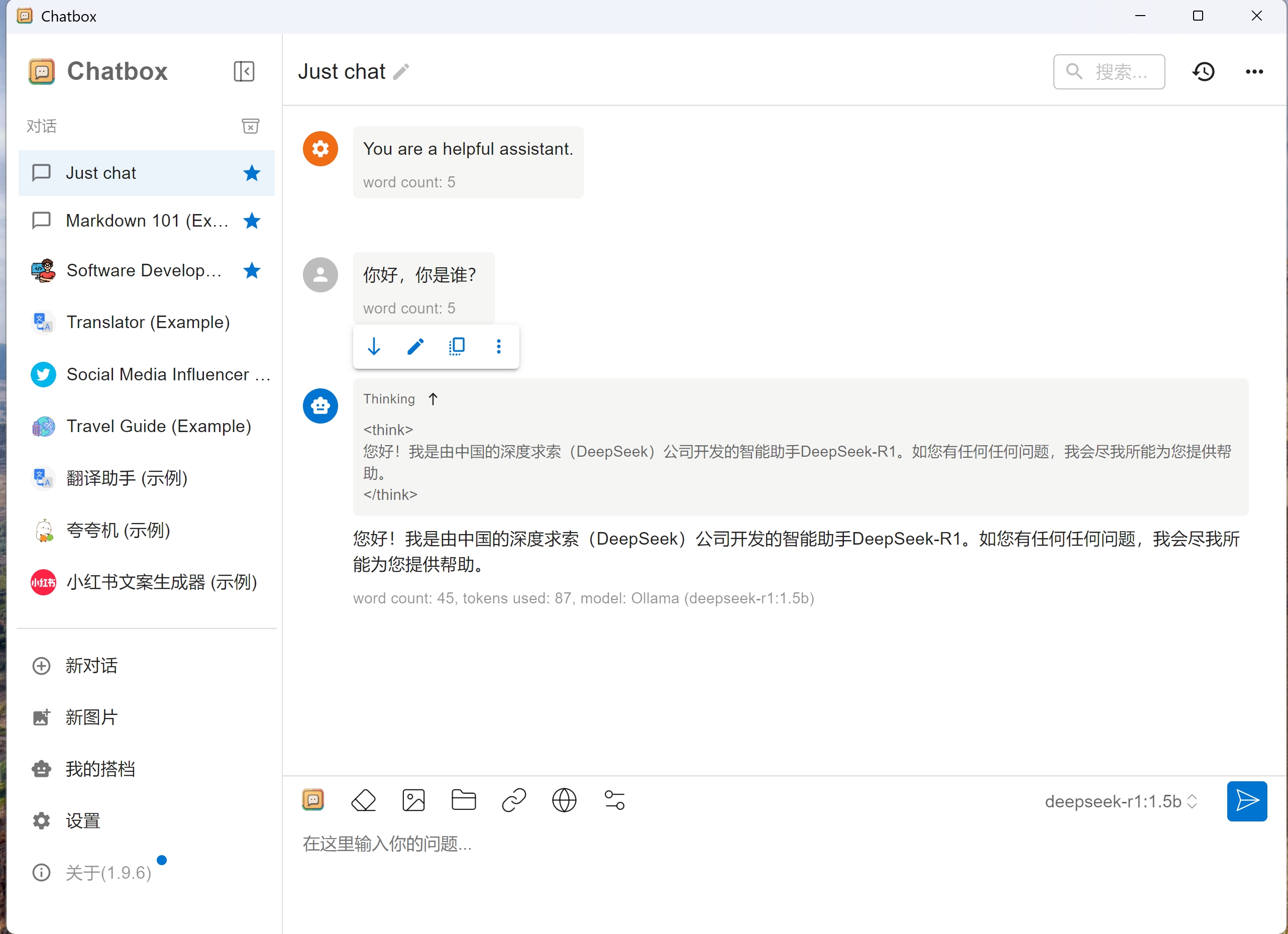1288x934 pixels.
Task: Open Translator (Example) conversation
Action: tap(147, 322)
